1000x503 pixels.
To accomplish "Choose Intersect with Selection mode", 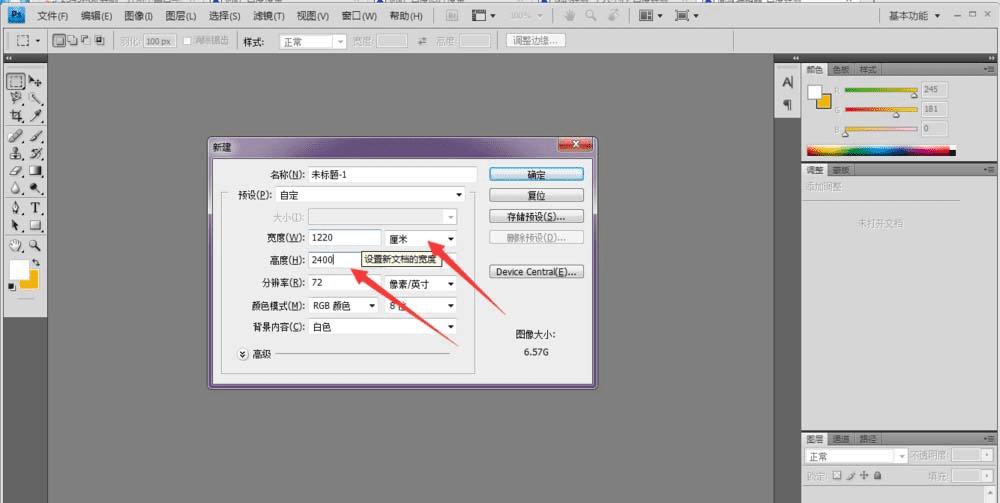I will point(99,41).
